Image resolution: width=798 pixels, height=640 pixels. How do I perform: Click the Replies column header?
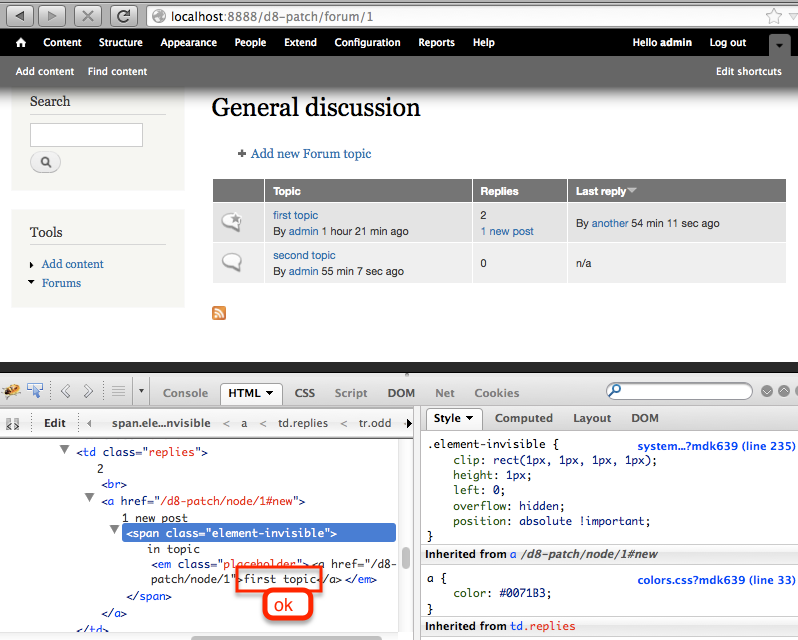pyautogui.click(x=499, y=191)
